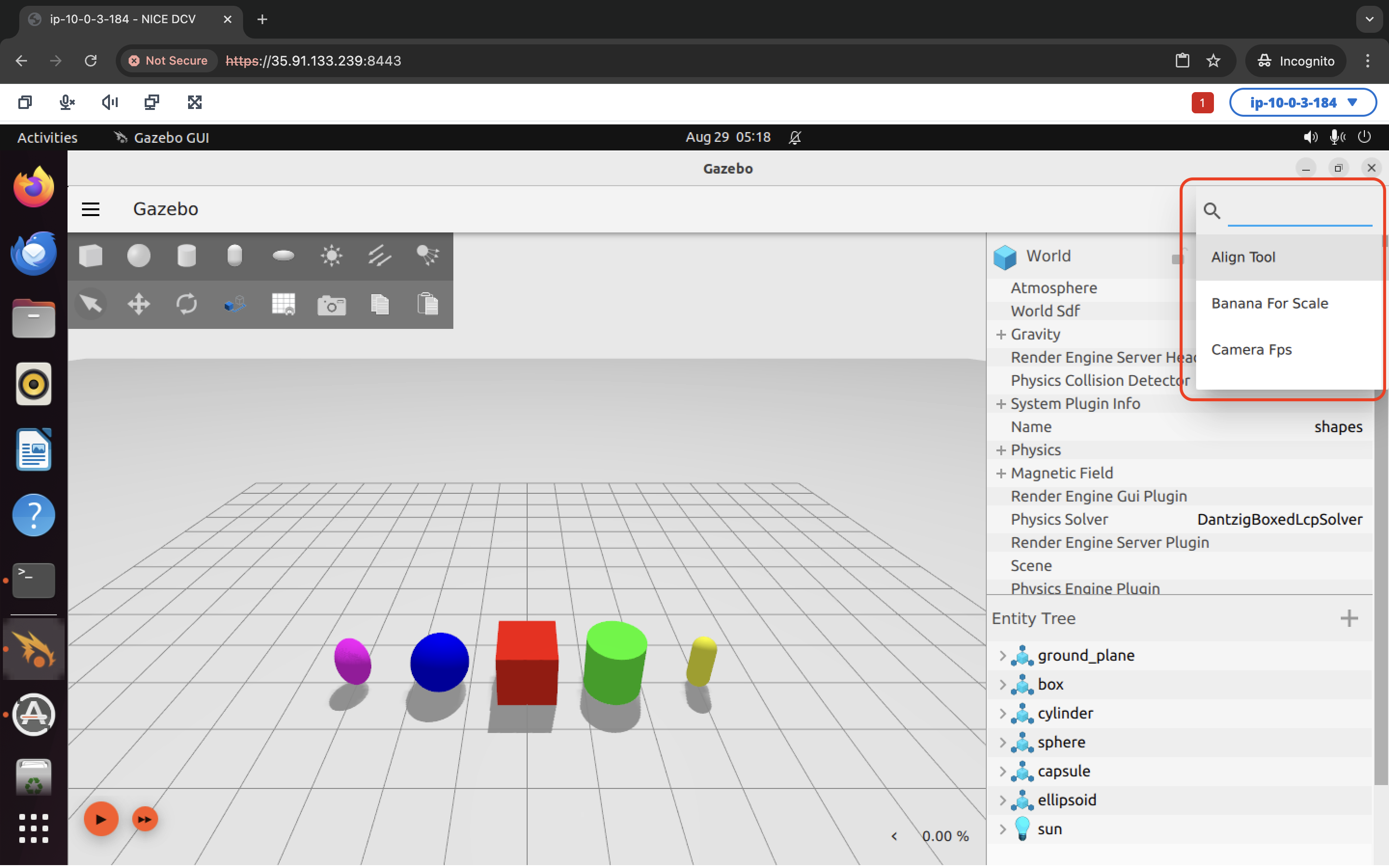This screenshot has width=1389, height=868.
Task: Click the plugin search input field
Action: (x=1299, y=211)
